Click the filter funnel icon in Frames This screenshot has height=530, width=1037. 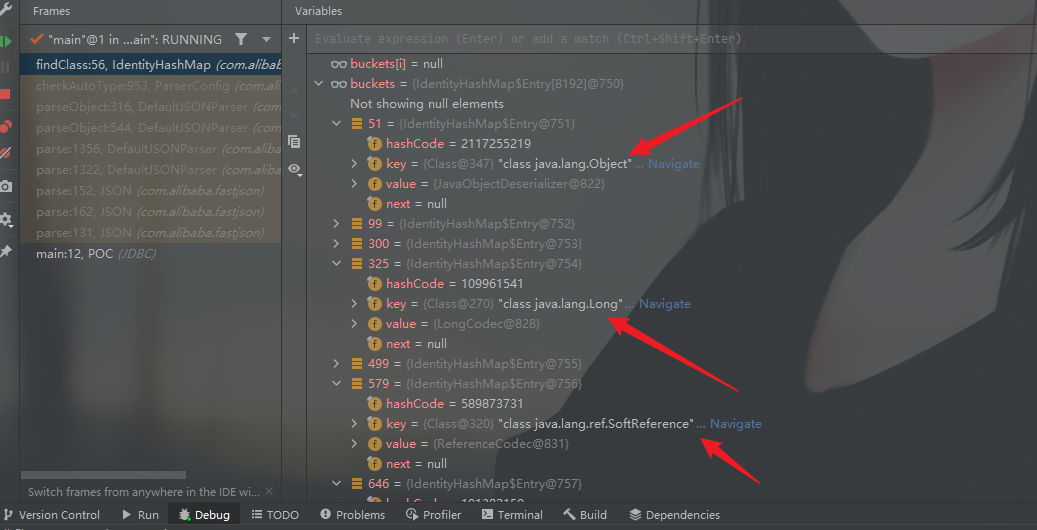[241, 39]
